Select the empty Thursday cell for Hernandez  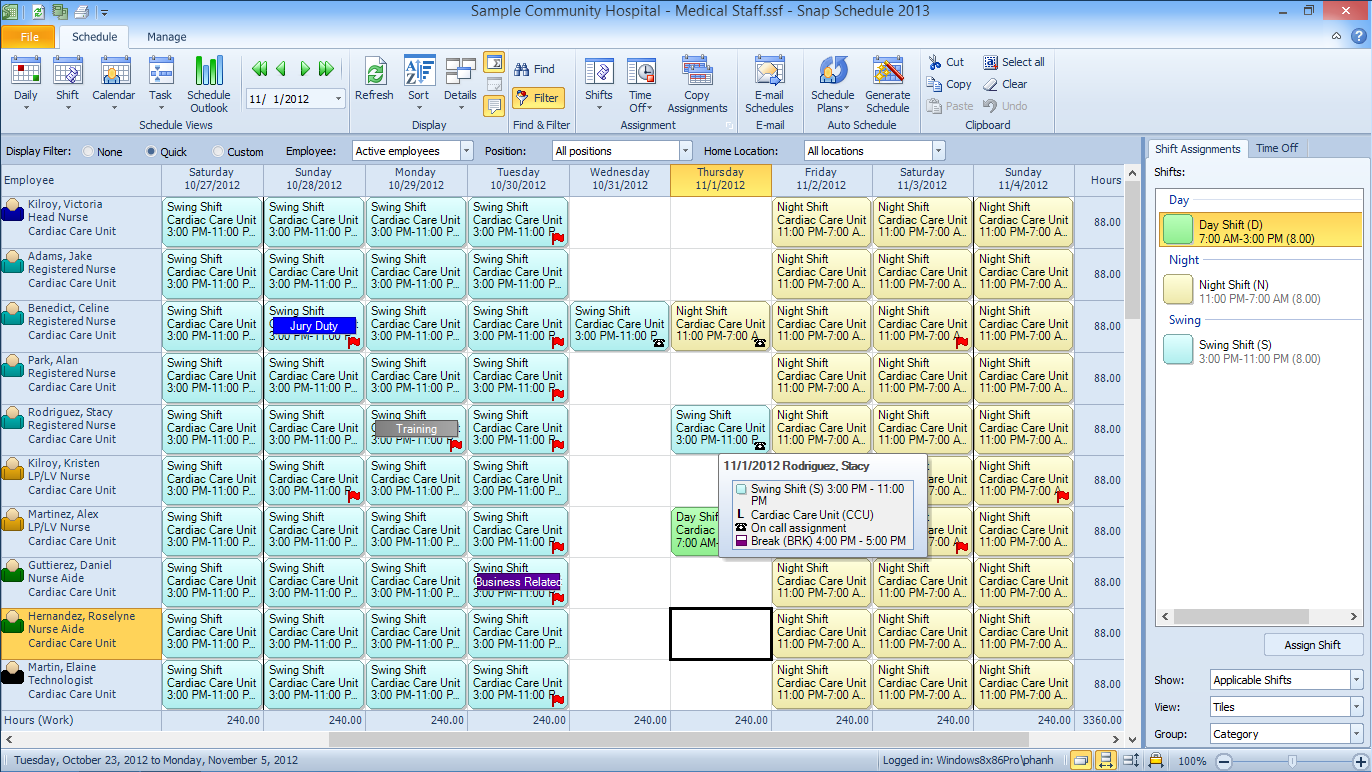pyautogui.click(x=721, y=634)
